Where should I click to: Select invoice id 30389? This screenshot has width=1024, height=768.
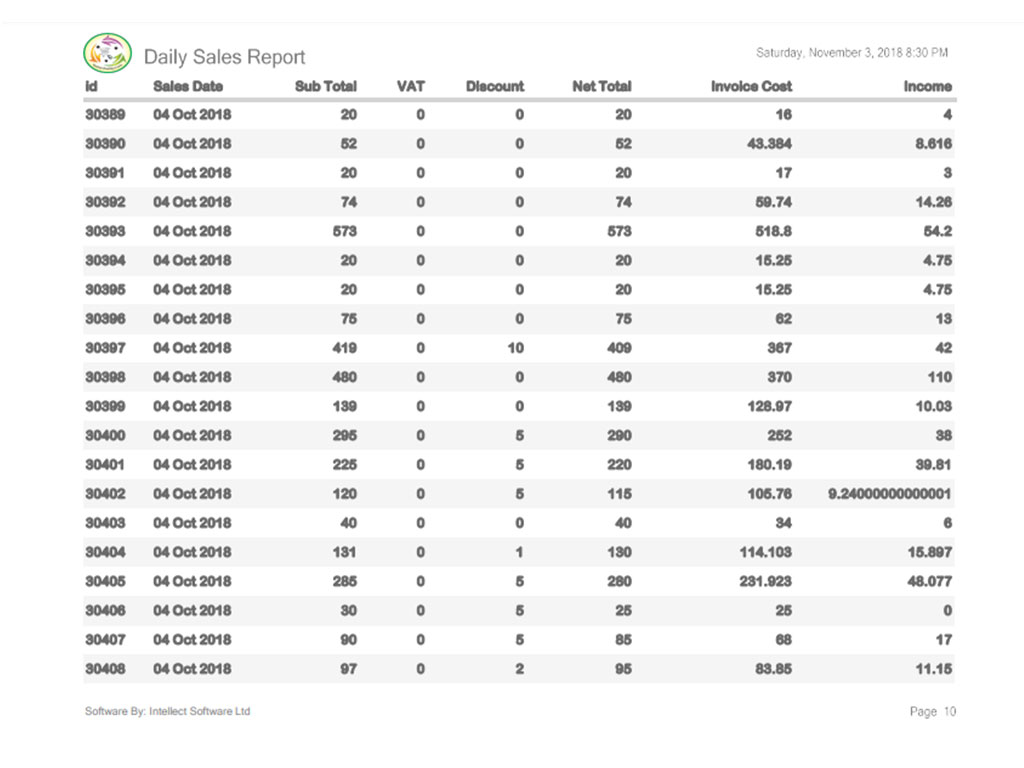(104, 115)
